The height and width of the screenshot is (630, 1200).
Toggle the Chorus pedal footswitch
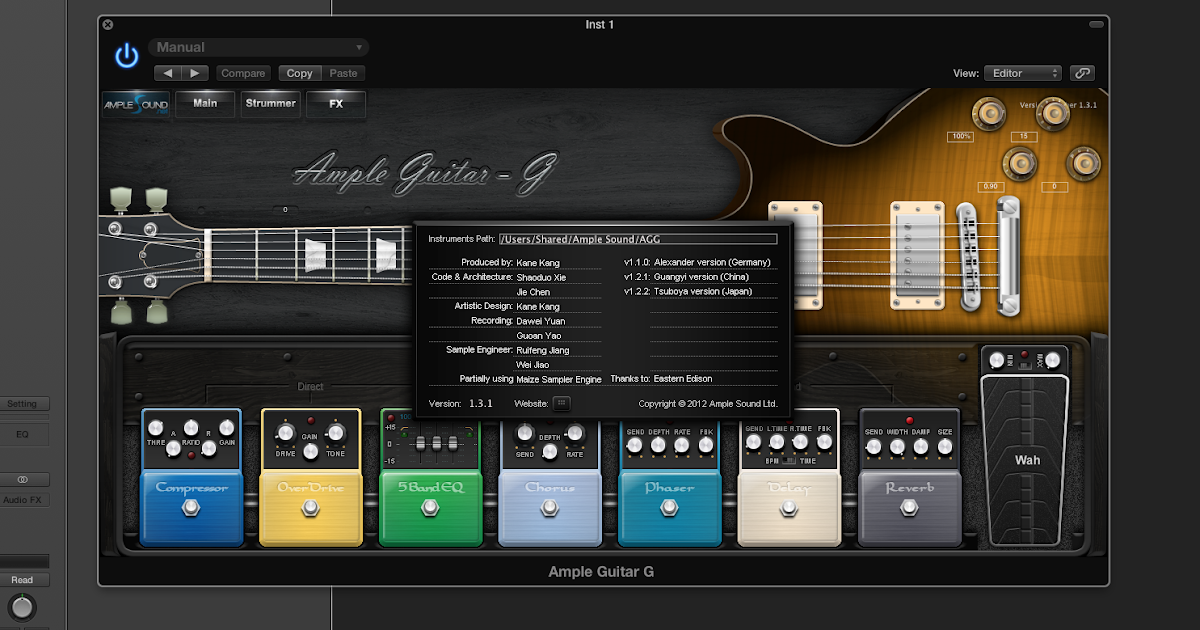click(549, 509)
